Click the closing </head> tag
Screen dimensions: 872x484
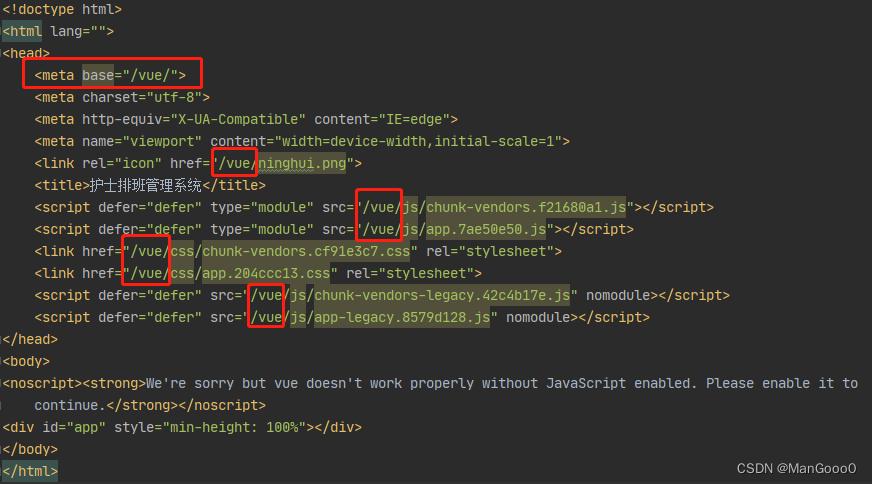tap(30, 339)
